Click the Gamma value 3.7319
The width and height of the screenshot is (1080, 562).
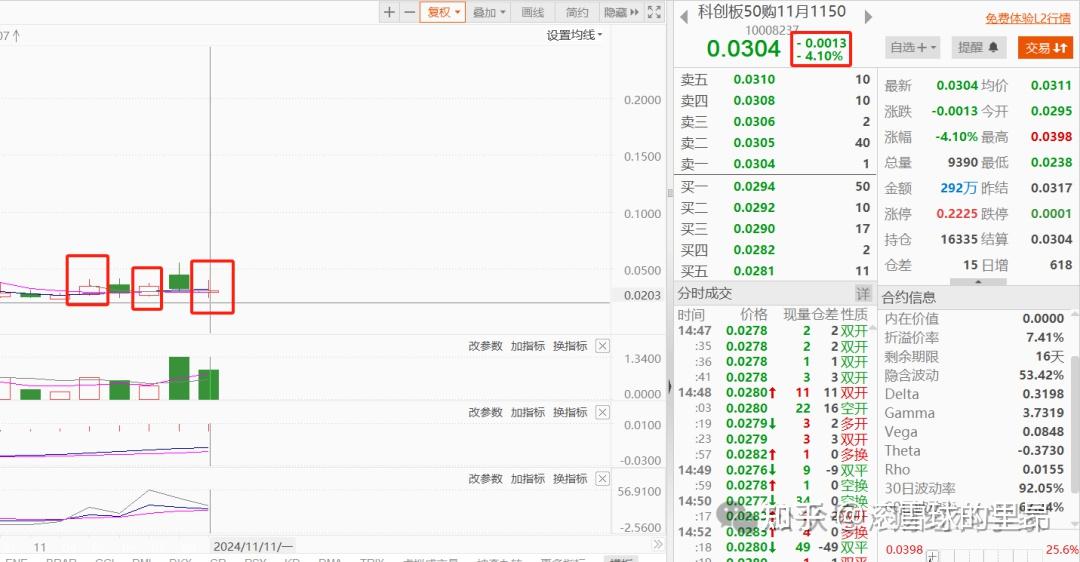[1043, 413]
